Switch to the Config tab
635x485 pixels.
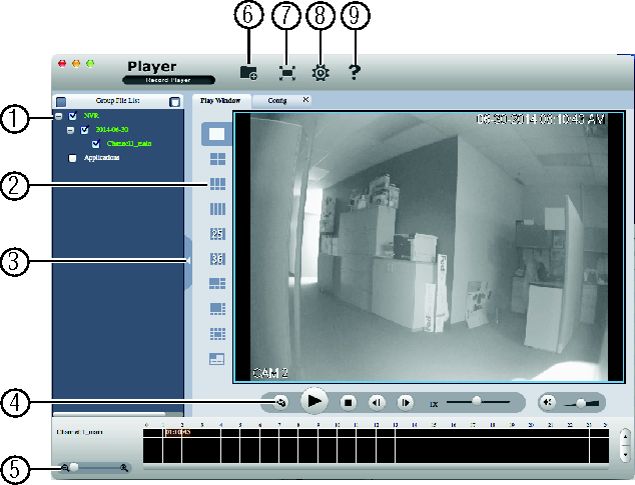coord(277,100)
